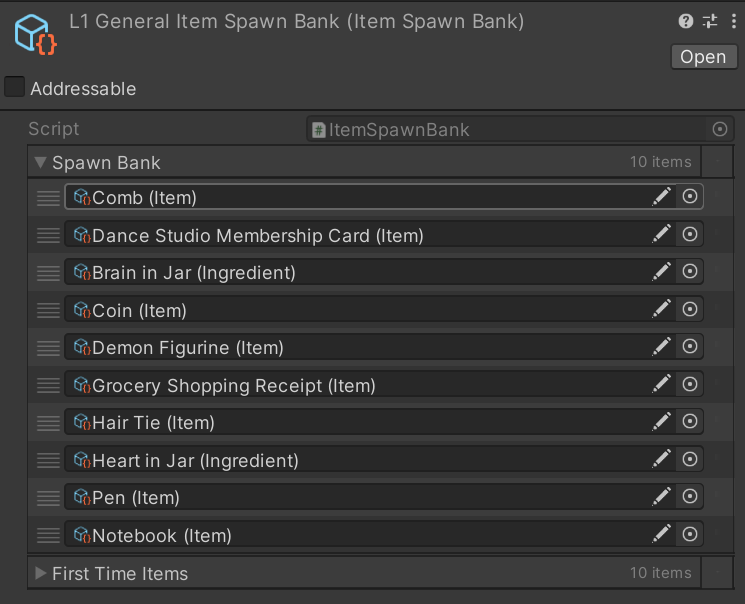Click the Open button
The height and width of the screenshot is (604, 745).
pos(702,57)
